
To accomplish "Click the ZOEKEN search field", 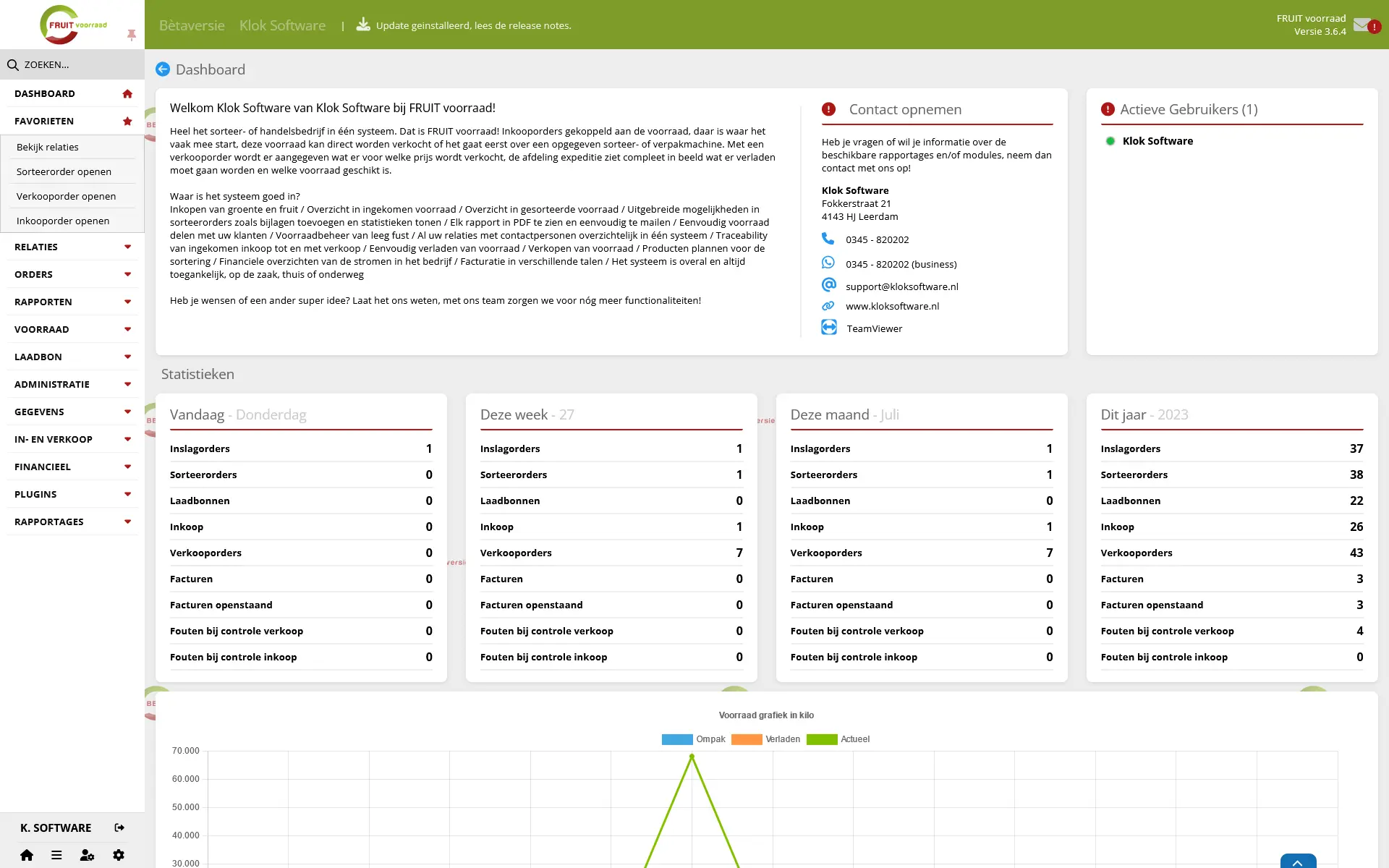I will tap(72, 64).
